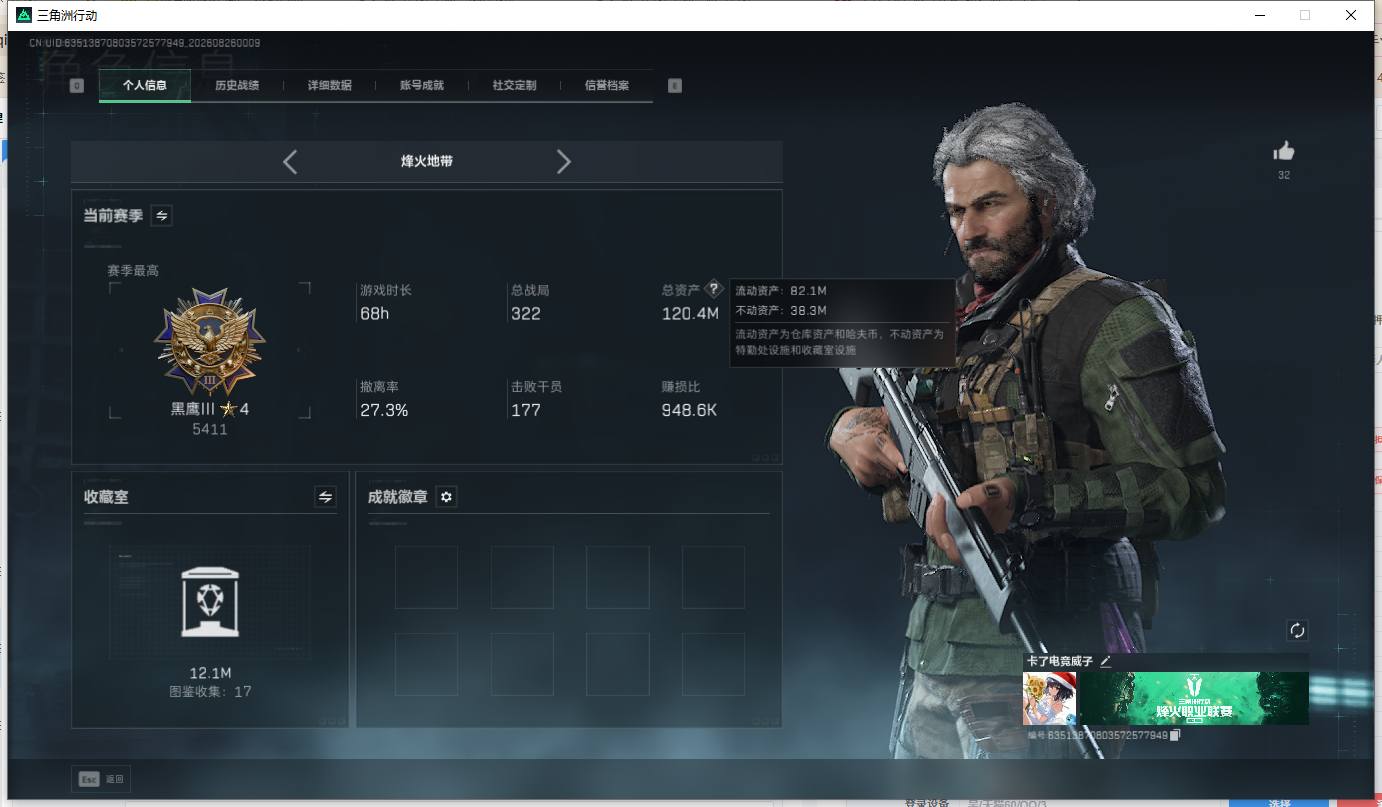Open the gear settings beside 成就徽章
Screen dimensions: 1382x807
coord(447,497)
